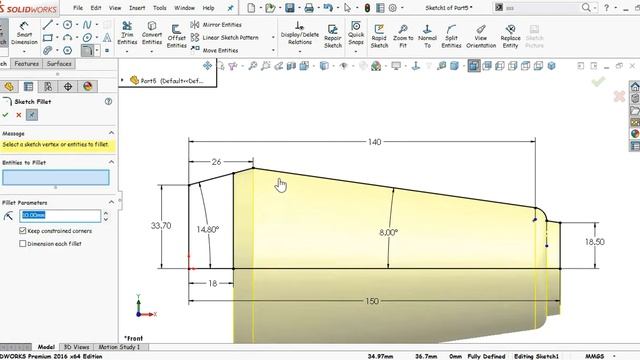Open Mirror/Pattern toolbar dropdown arrow

tap(273, 38)
